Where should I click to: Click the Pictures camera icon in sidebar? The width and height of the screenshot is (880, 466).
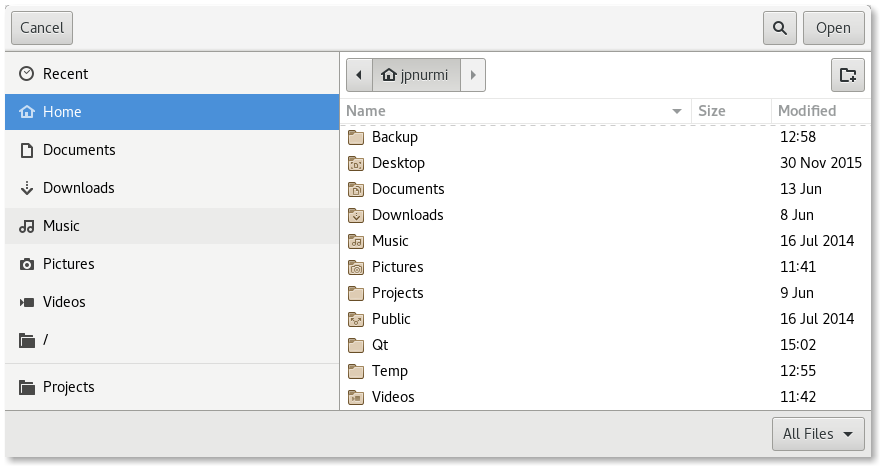[27, 264]
